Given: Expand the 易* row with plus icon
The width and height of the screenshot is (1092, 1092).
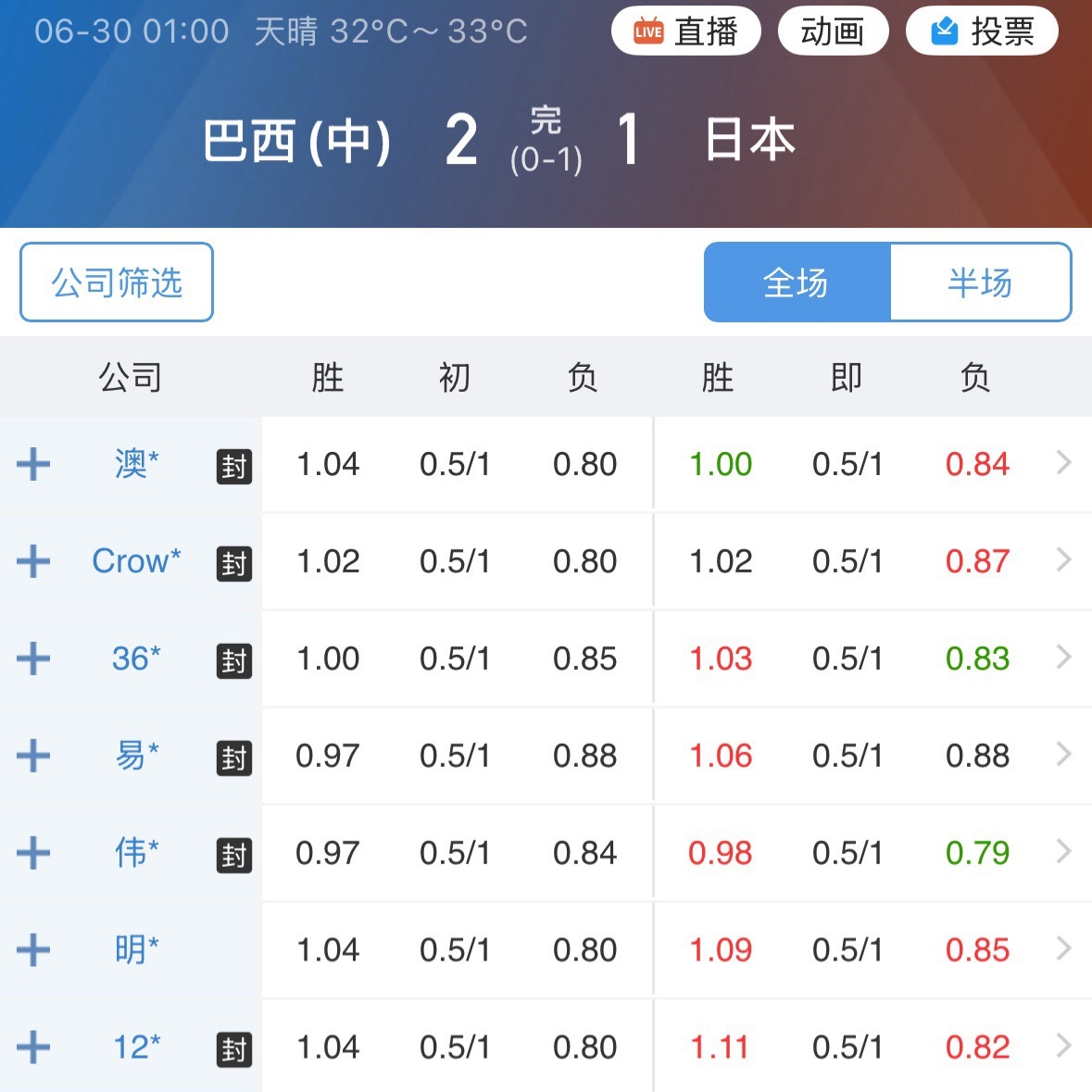Looking at the screenshot, I should click(32, 756).
